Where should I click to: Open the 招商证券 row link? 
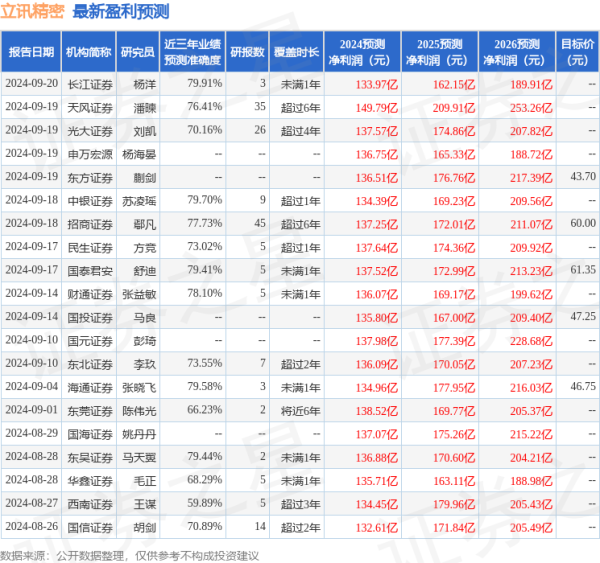point(88,222)
